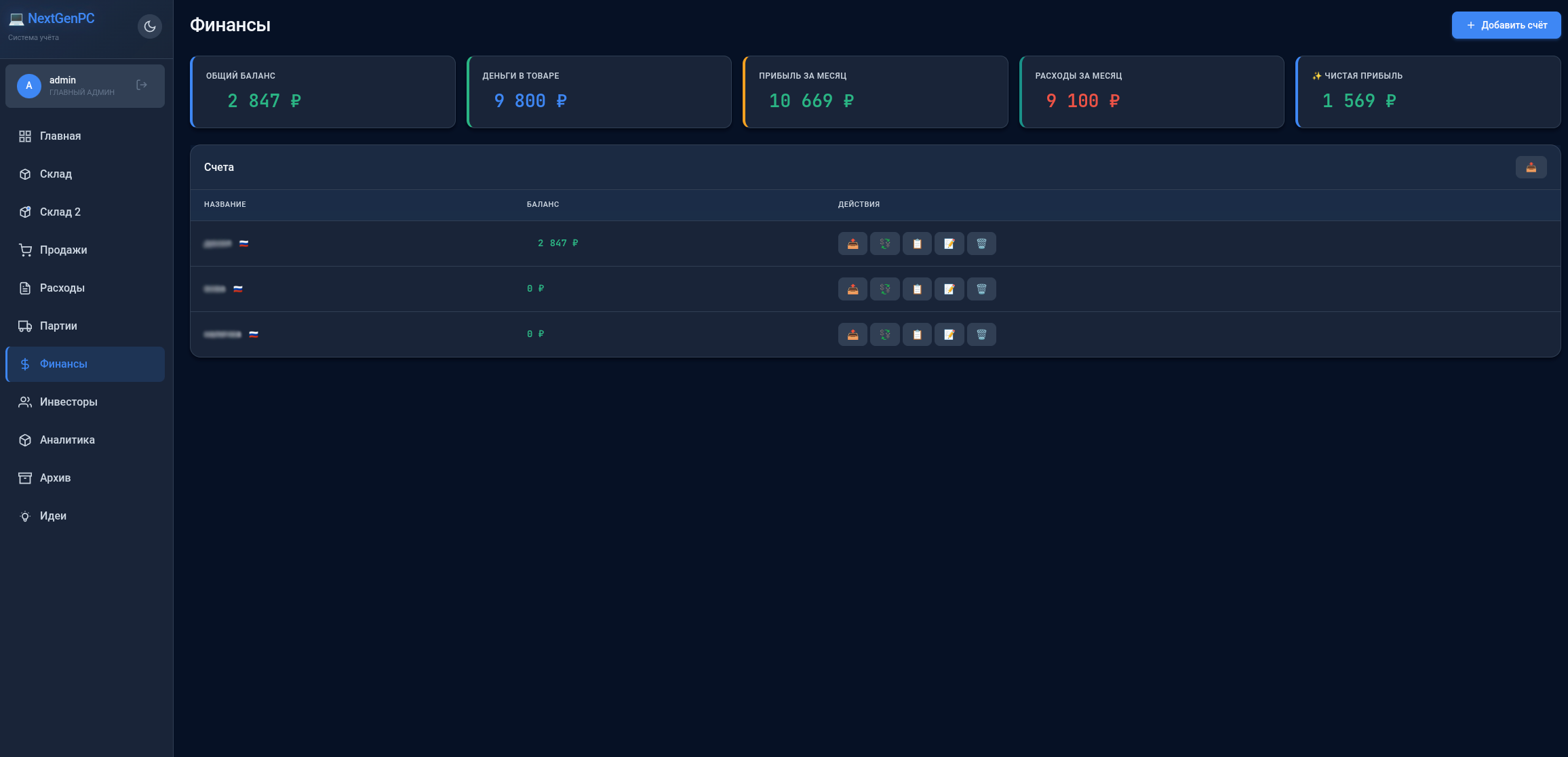Click trash icon in the last account row

click(x=981, y=334)
